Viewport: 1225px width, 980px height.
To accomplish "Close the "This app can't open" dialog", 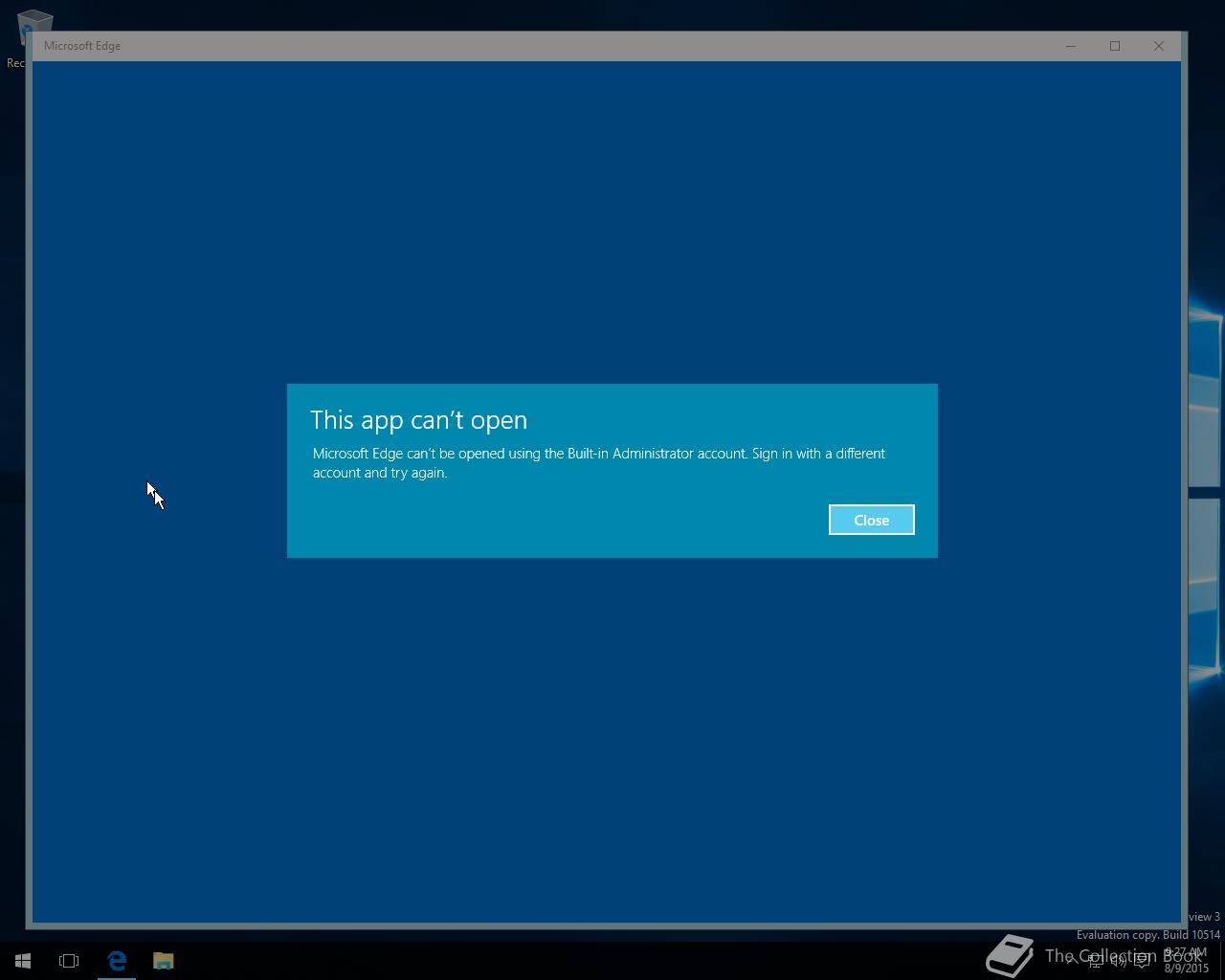I will click(x=871, y=520).
